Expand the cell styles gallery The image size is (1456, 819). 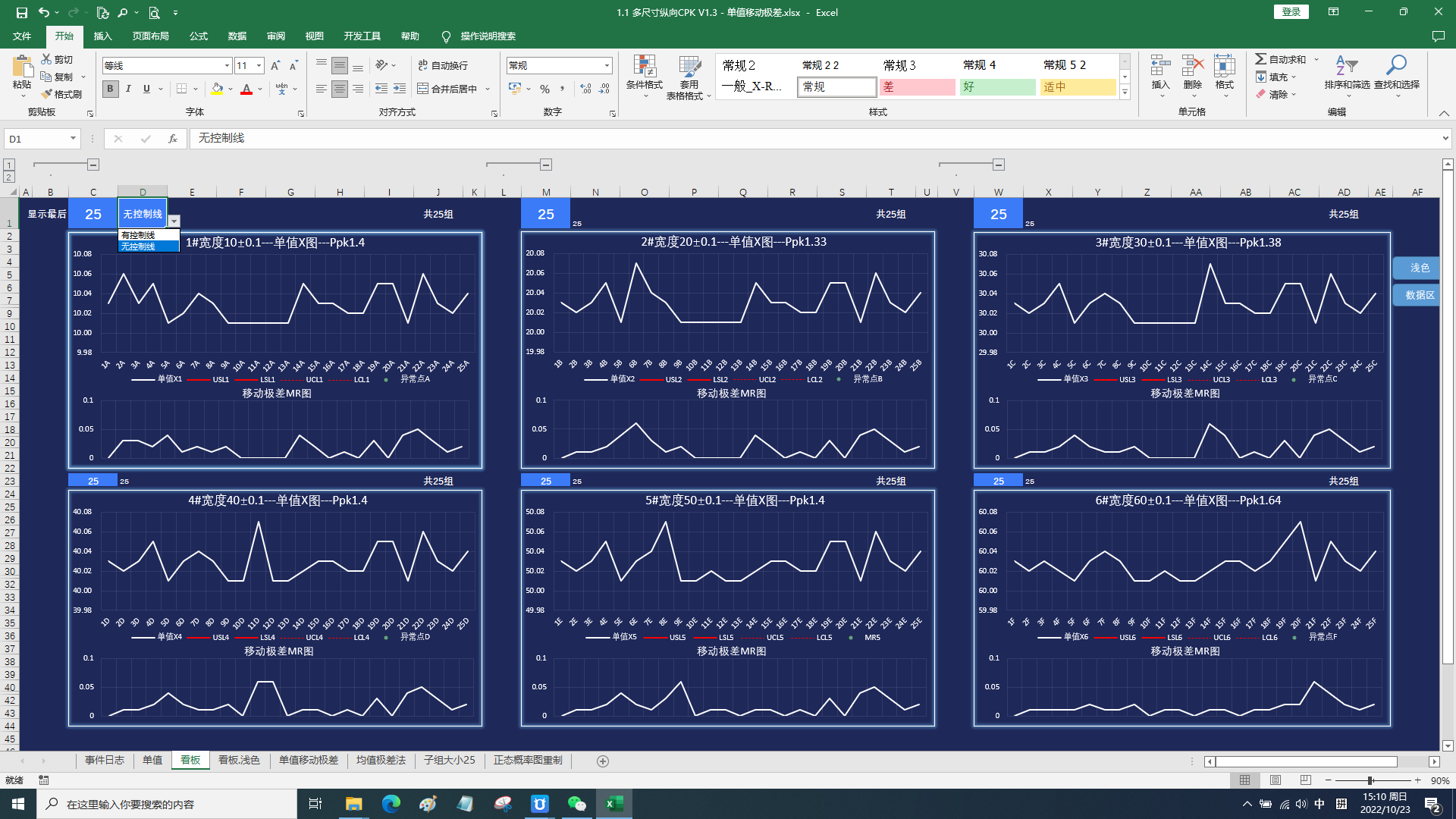(x=1125, y=93)
